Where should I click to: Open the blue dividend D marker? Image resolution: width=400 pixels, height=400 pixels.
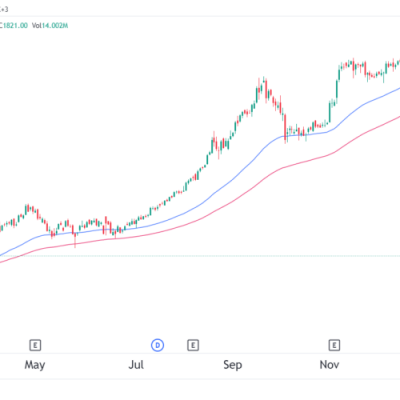click(157, 345)
